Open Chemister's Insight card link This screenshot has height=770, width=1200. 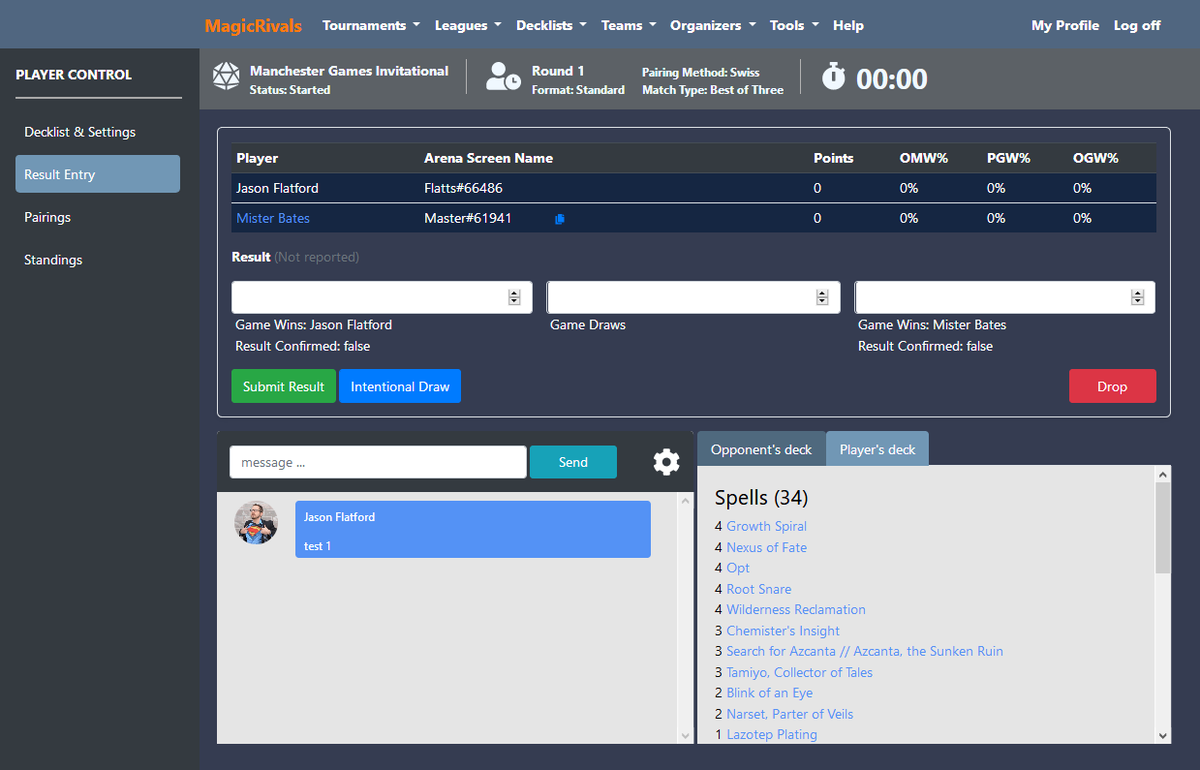tap(783, 631)
